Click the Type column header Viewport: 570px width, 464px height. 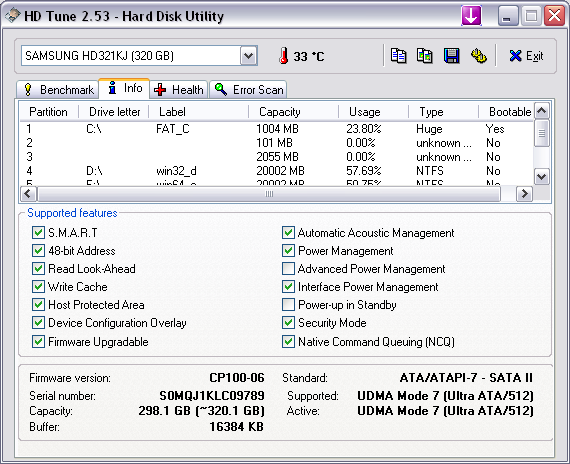tap(443, 112)
